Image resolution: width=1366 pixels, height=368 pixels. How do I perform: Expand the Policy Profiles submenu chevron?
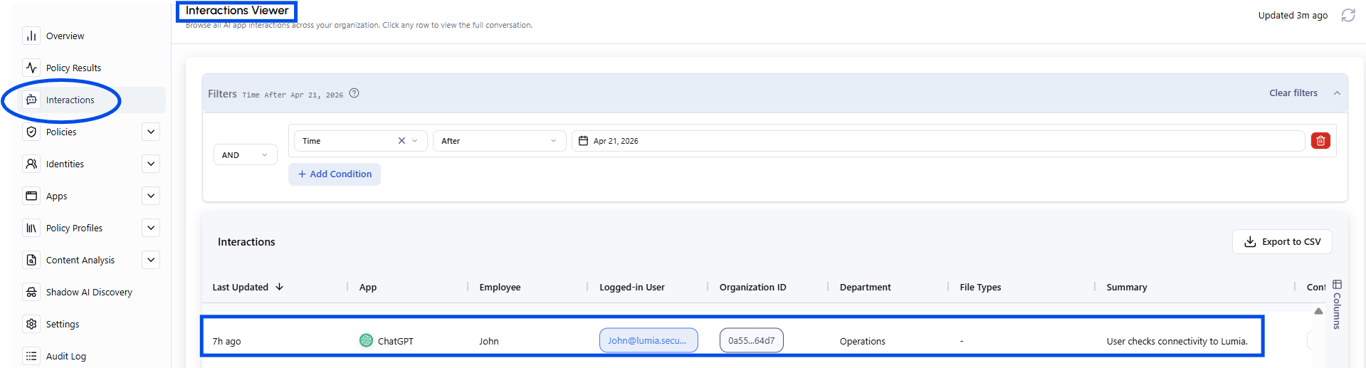click(151, 228)
